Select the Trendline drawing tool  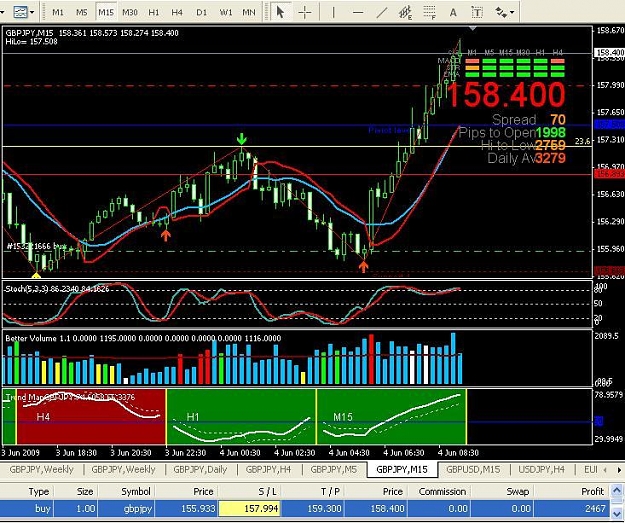[382, 12]
